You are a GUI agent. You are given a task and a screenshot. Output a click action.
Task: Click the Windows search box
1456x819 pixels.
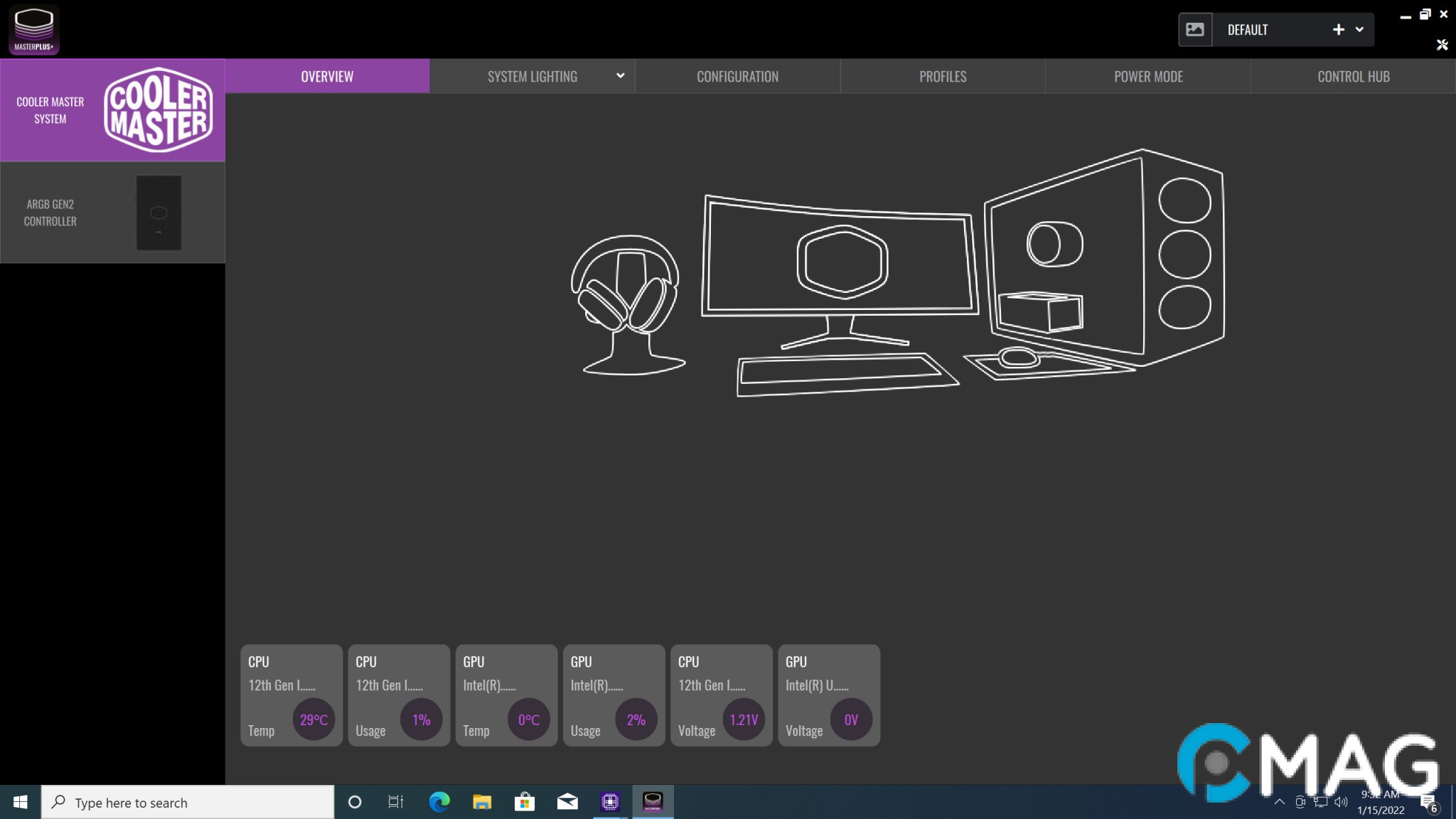point(188,803)
